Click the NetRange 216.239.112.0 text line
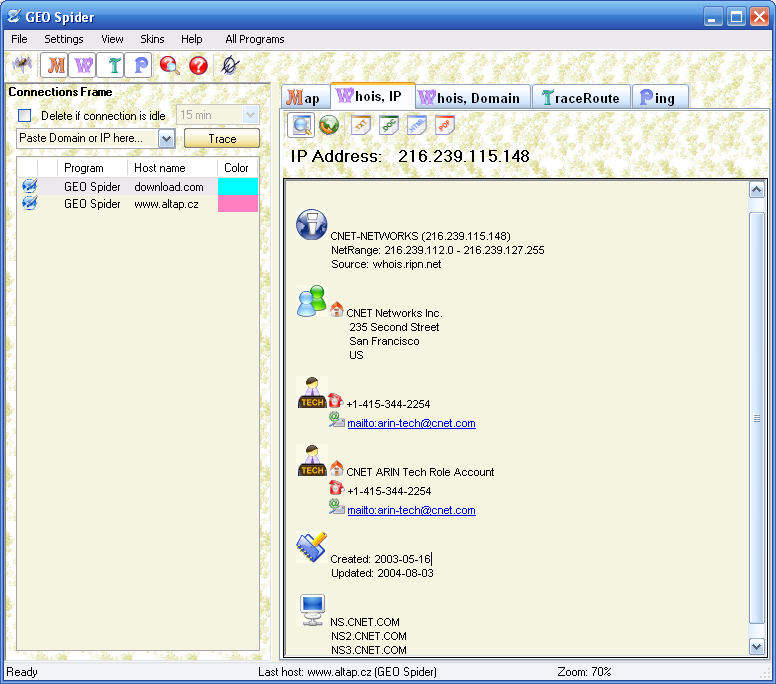 pyautogui.click(x=437, y=250)
